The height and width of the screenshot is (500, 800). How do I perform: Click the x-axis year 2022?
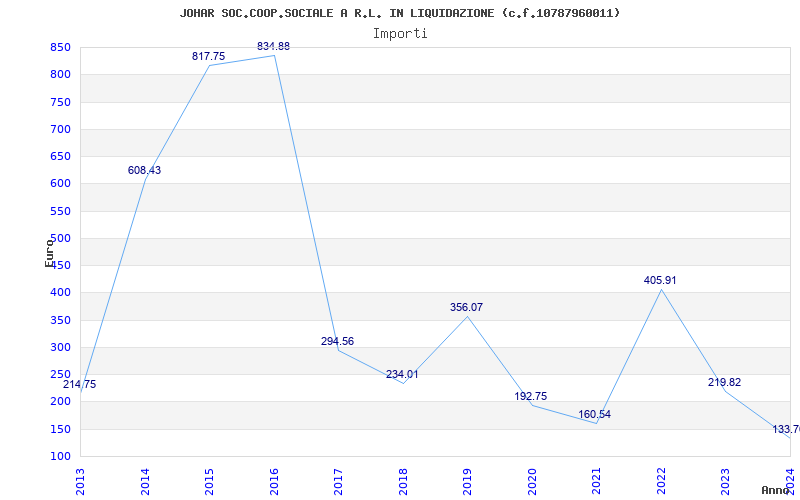661,481
